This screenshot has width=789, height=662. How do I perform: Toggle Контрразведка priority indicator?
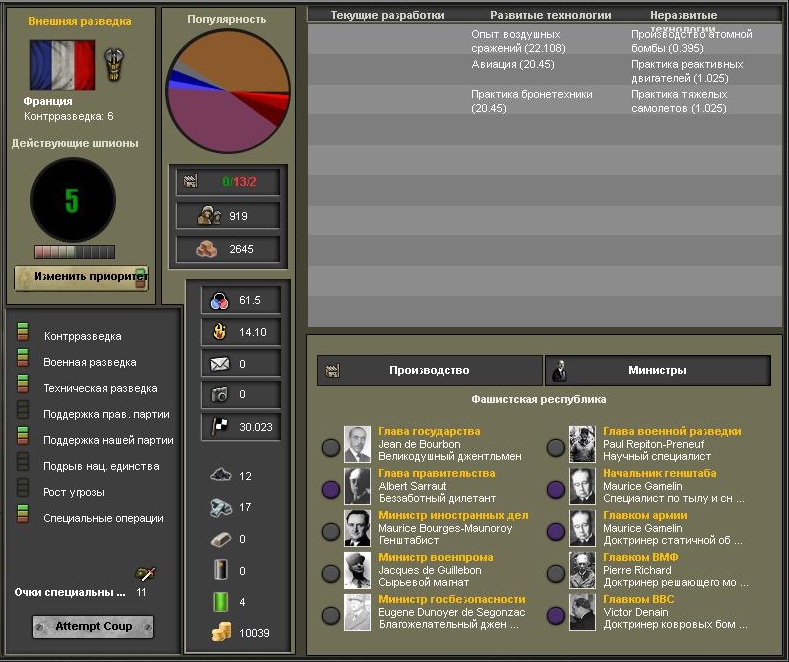click(23, 333)
